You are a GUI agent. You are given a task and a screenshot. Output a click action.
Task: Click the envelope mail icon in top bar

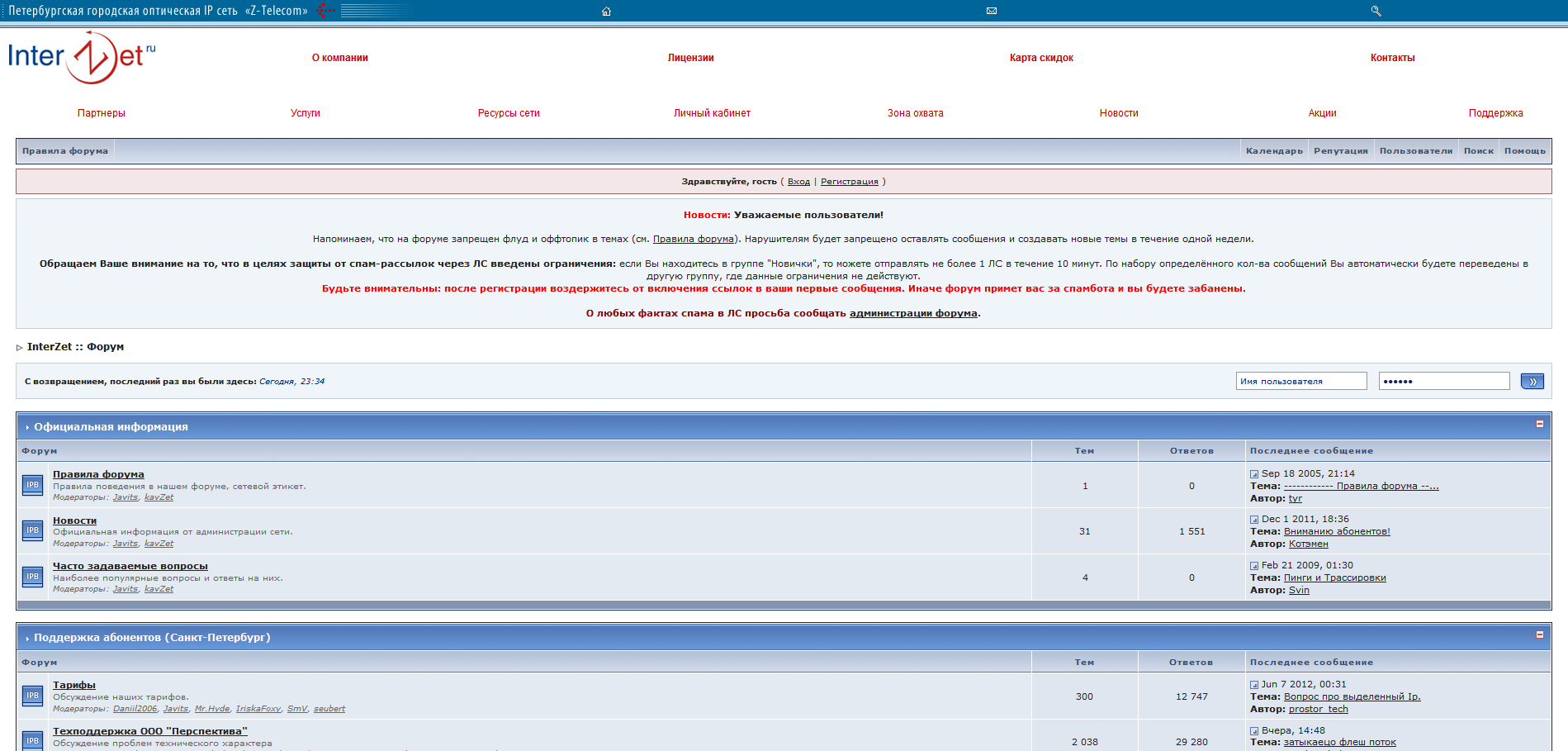tap(992, 11)
